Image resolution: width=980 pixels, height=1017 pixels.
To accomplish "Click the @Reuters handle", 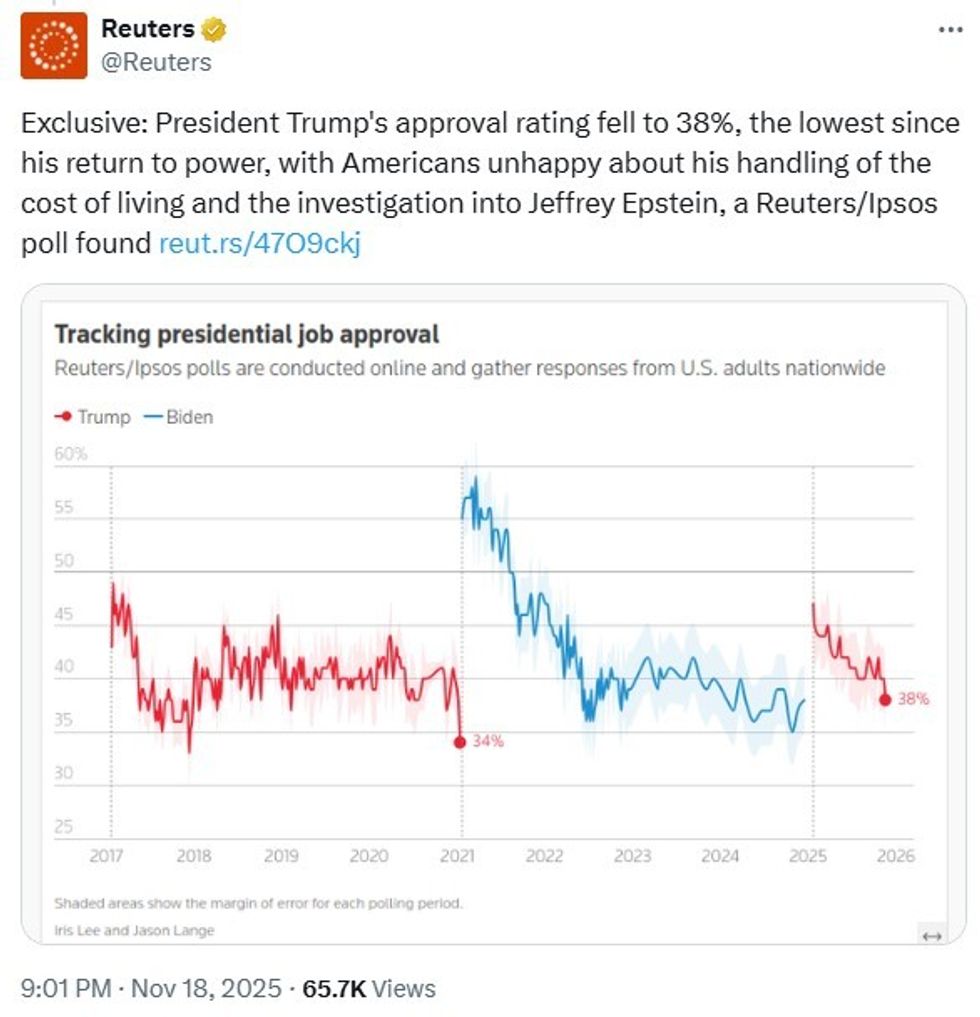I will 157,62.
